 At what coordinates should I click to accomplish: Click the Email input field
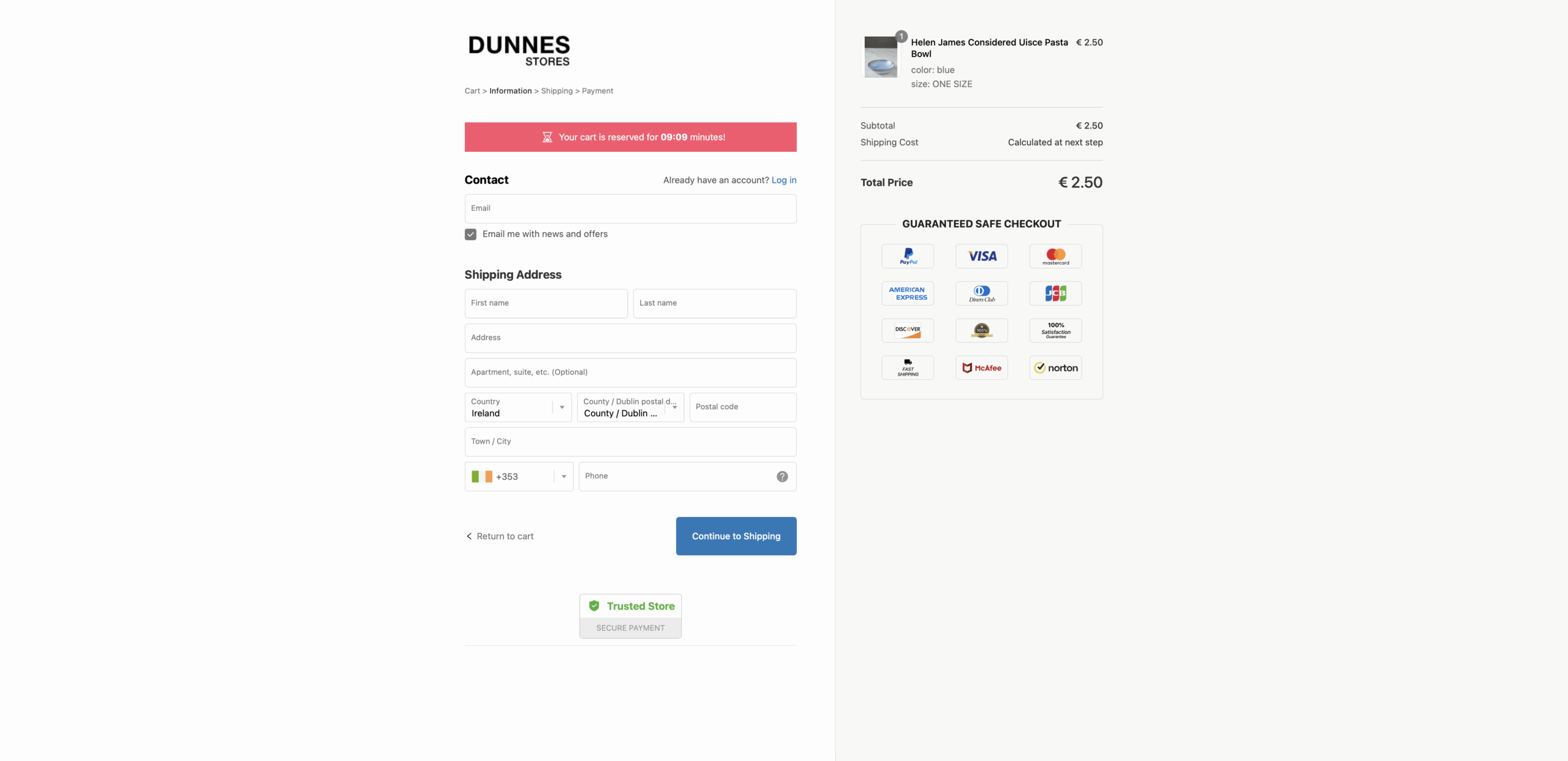pyautogui.click(x=630, y=209)
